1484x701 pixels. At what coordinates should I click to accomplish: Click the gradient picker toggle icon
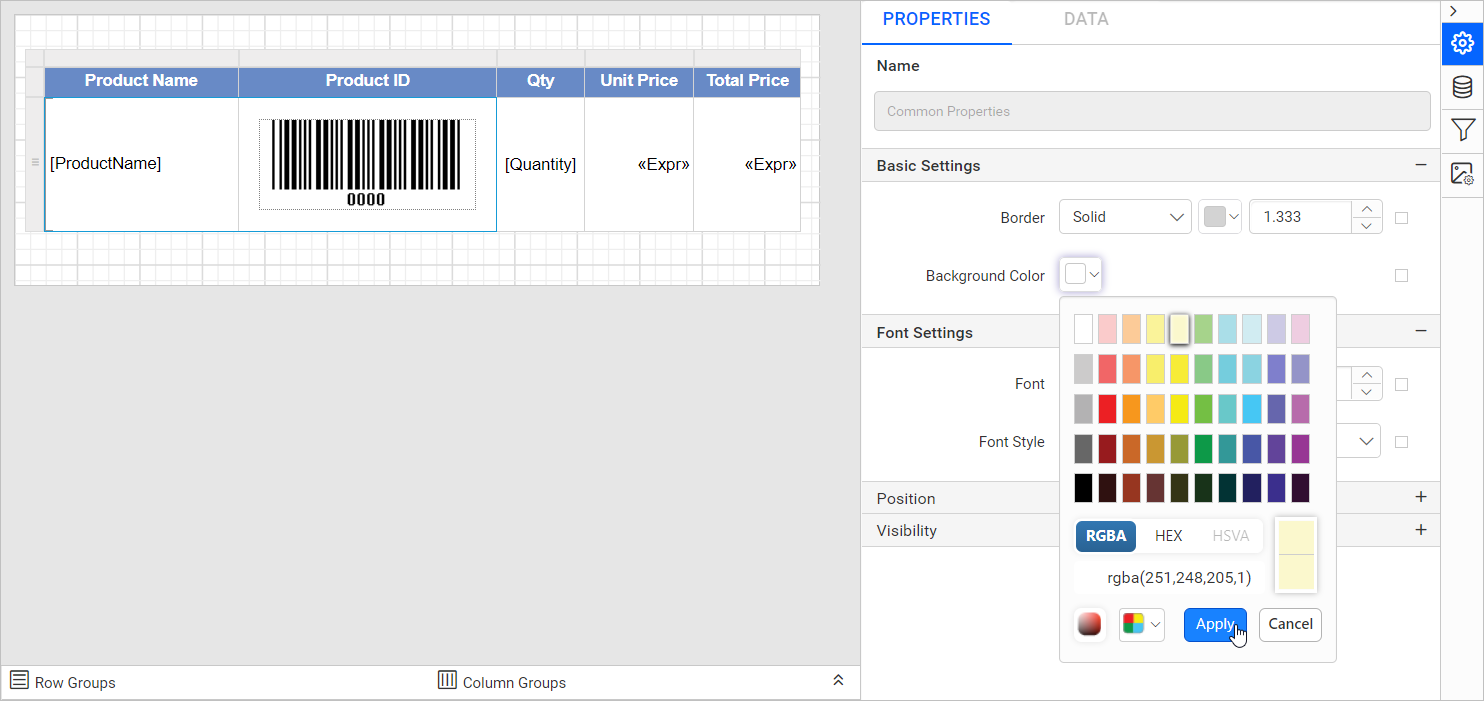pos(1090,624)
